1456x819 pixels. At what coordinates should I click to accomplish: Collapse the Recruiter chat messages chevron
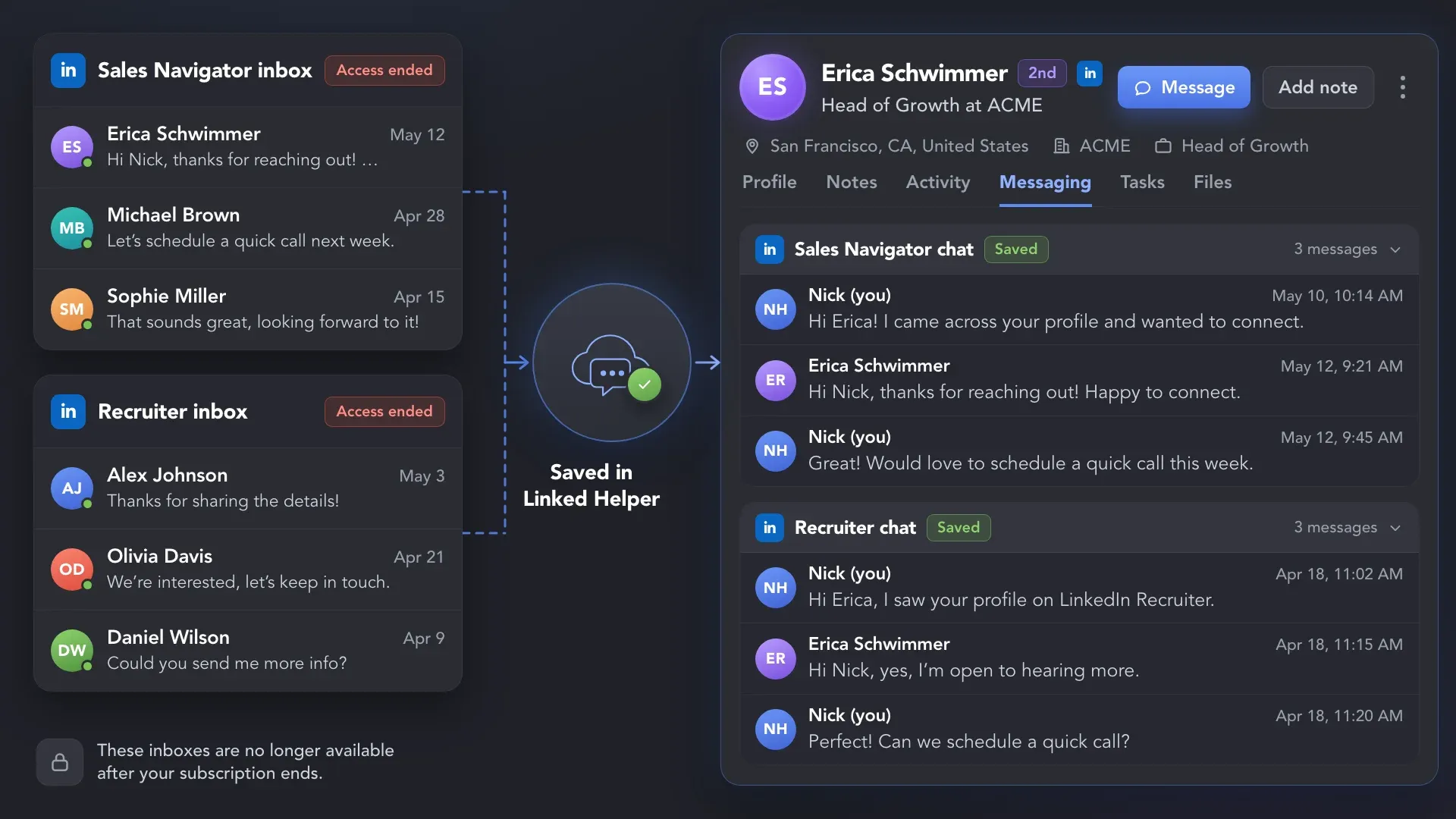click(x=1395, y=528)
